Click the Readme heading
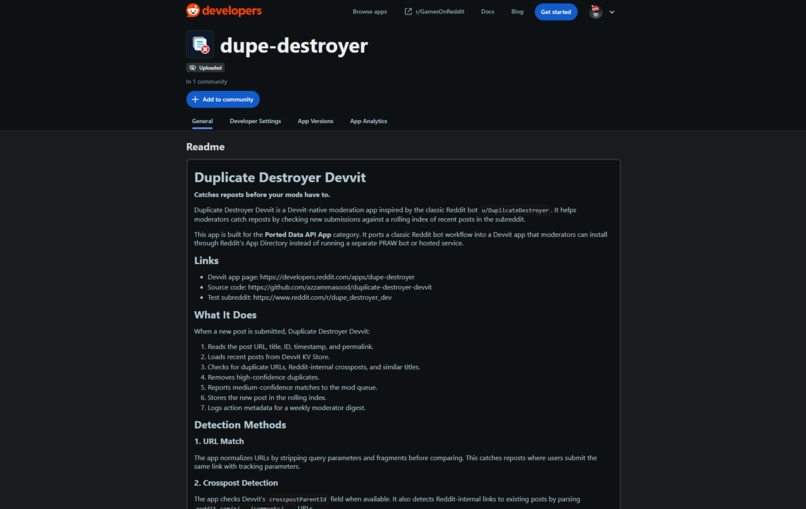 point(205,147)
